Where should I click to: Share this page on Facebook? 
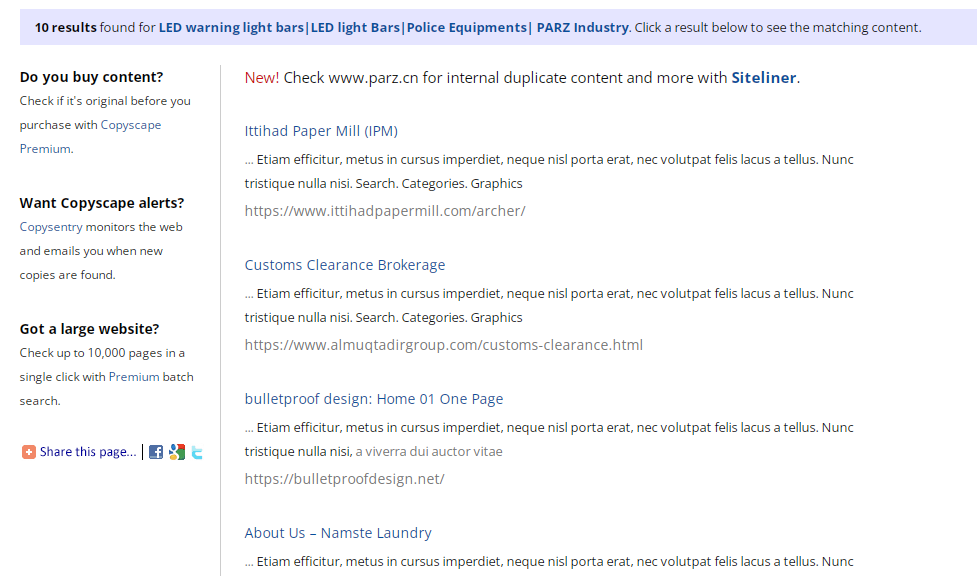pyautogui.click(x=156, y=452)
